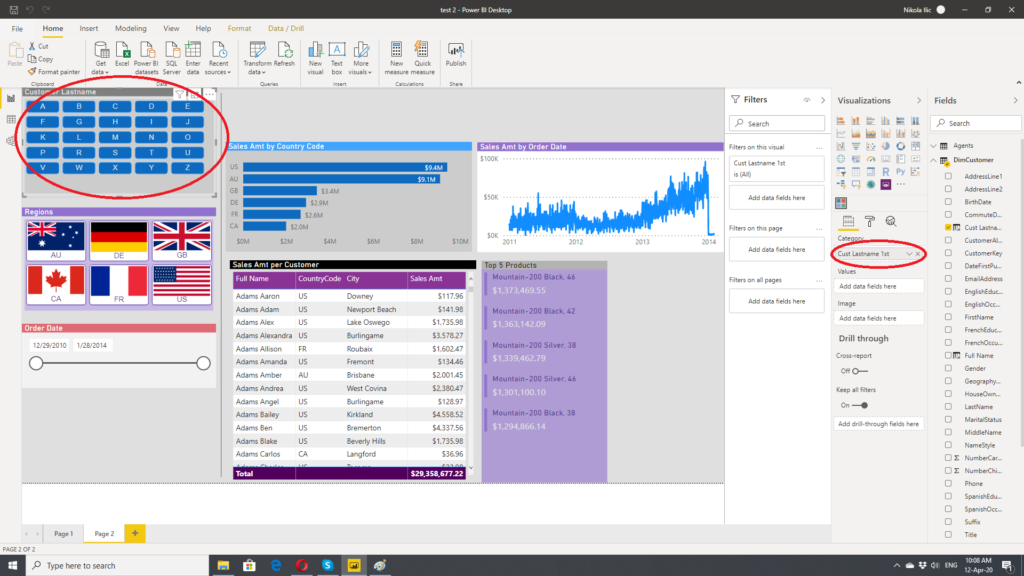The height and width of the screenshot is (576, 1024).
Task: Choose the map globe visualization
Action: pyautogui.click(x=840, y=159)
